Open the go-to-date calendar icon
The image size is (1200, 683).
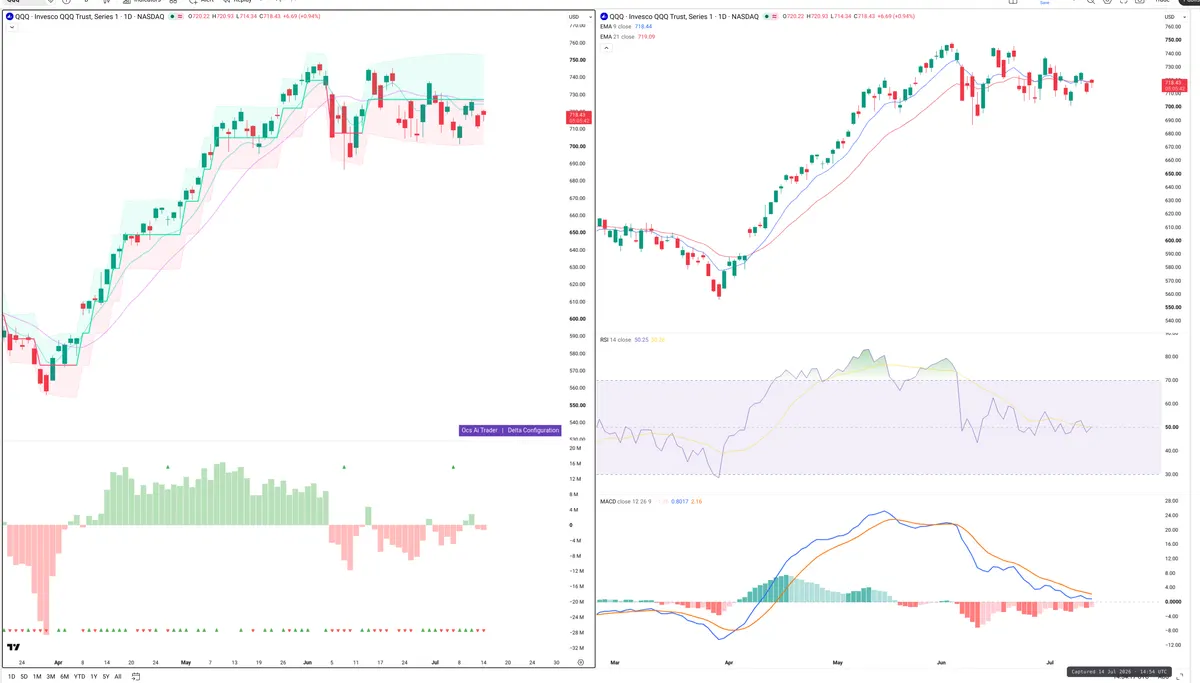(x=137, y=676)
